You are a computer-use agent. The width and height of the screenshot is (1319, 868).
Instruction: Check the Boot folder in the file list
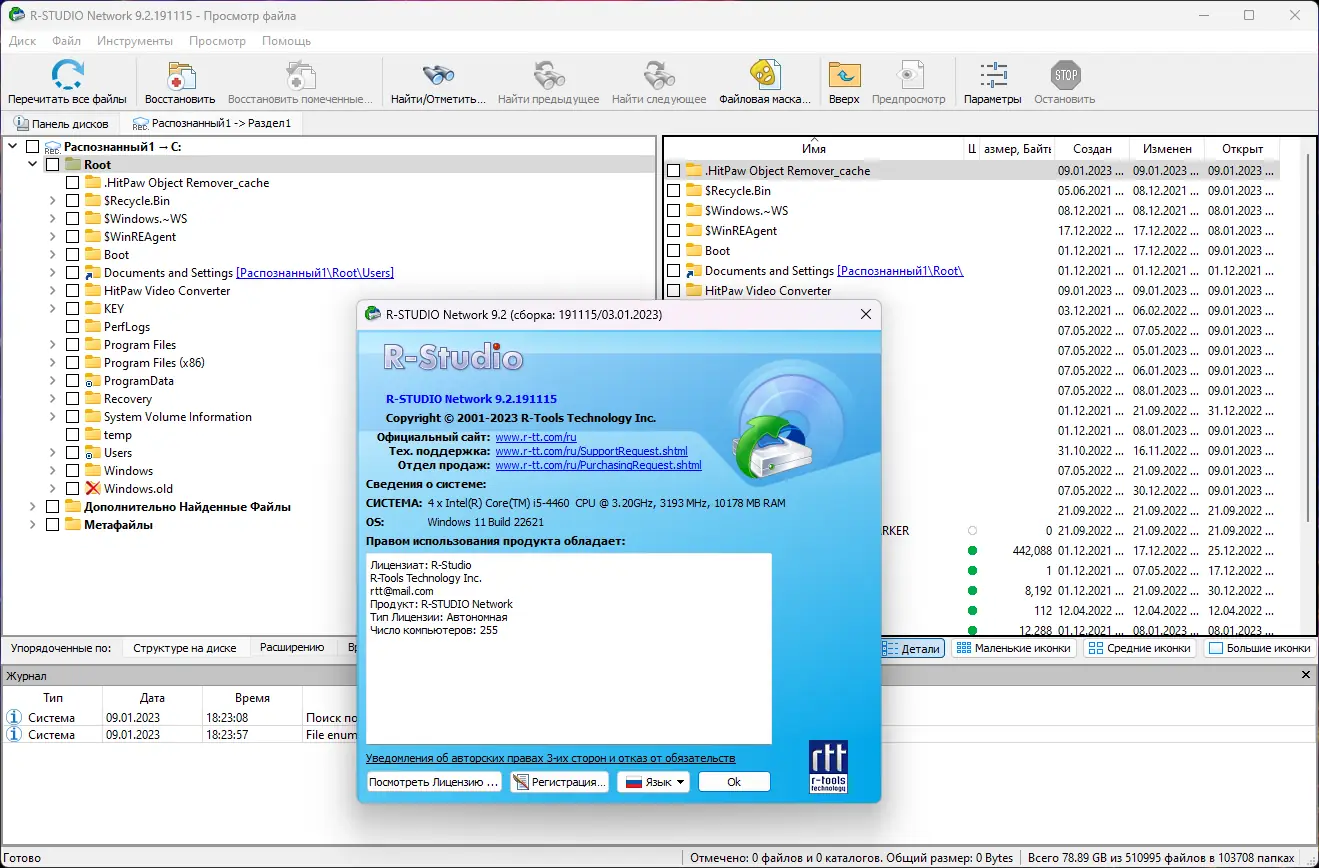(674, 250)
